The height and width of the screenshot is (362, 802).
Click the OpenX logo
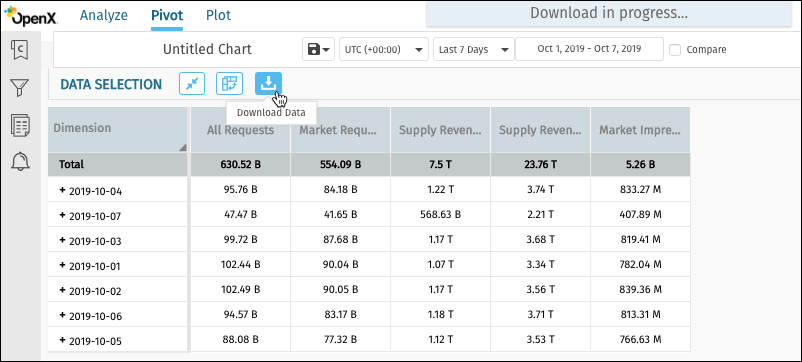point(30,16)
